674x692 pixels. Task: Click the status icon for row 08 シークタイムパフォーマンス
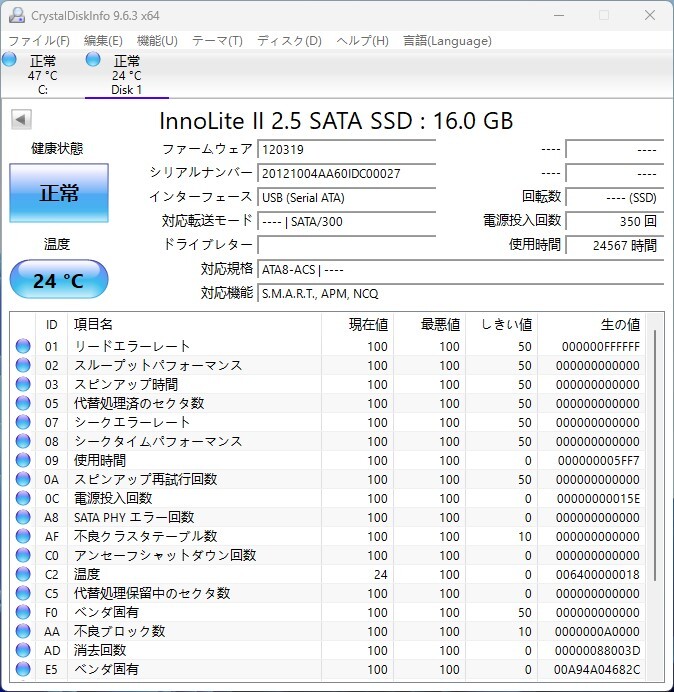(23, 441)
